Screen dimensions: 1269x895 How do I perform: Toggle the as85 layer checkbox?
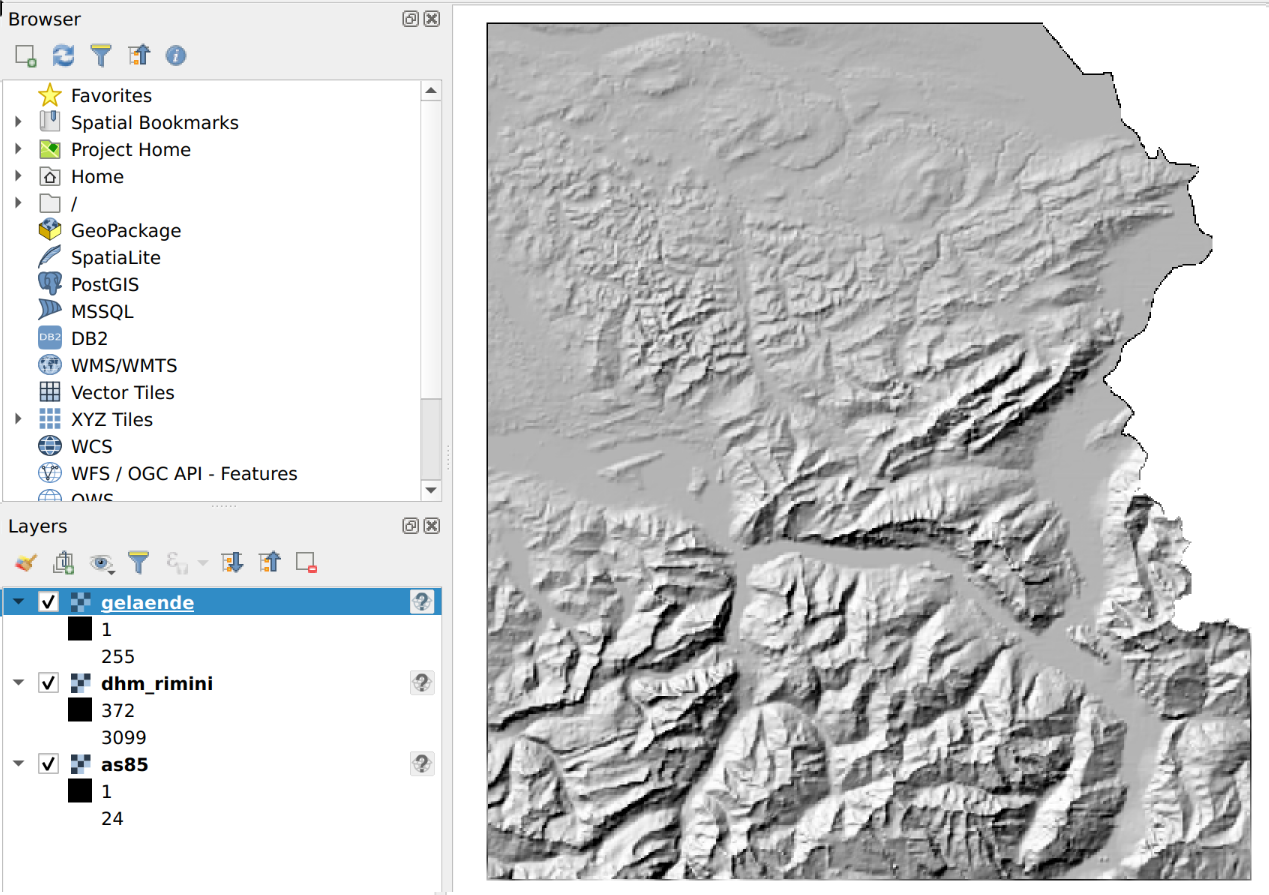click(48, 764)
